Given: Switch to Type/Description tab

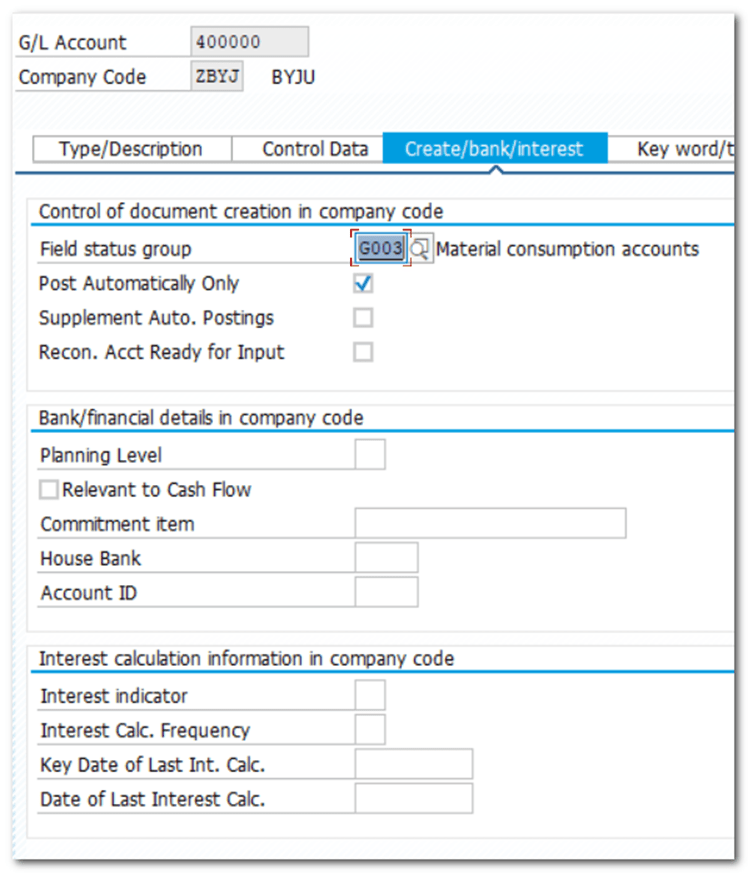Looking at the screenshot, I should pyautogui.click(x=131, y=149).
